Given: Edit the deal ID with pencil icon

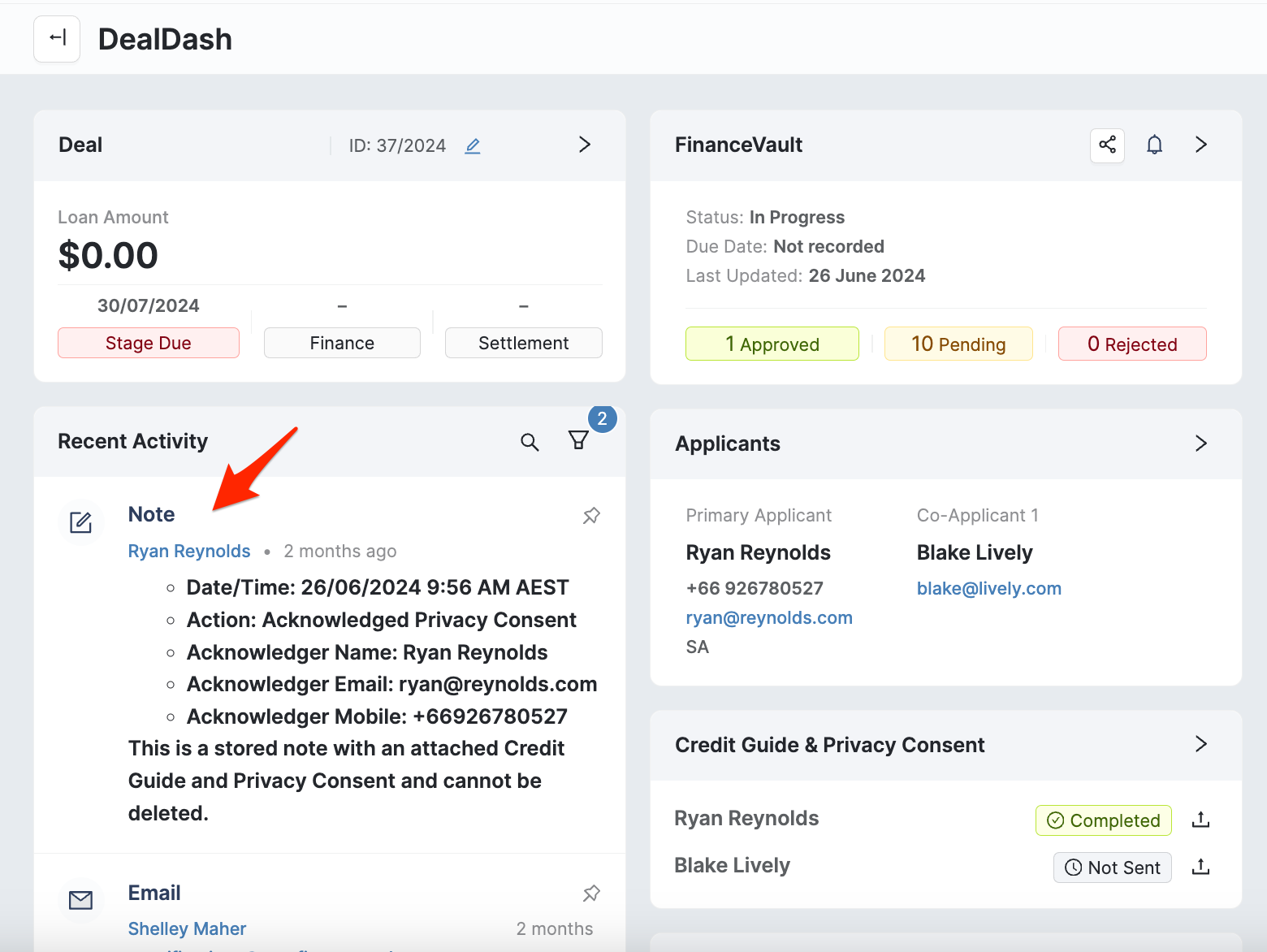Looking at the screenshot, I should point(473,146).
